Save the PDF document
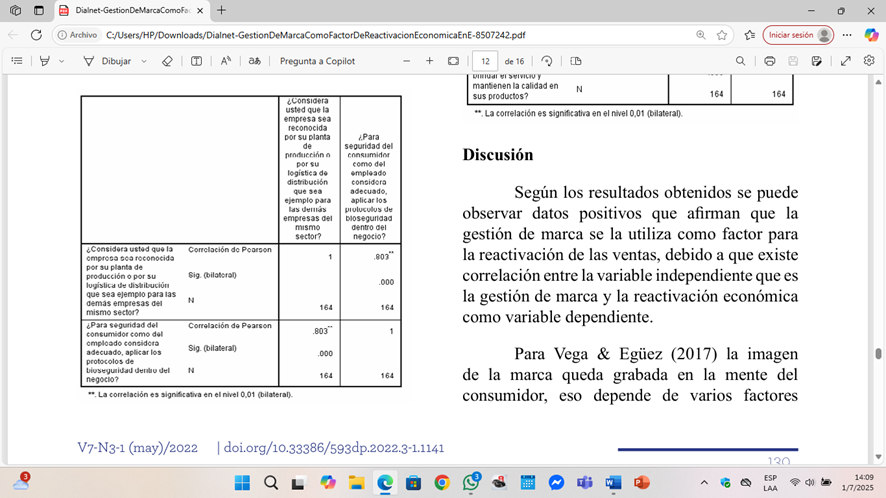The image size is (886, 498). click(x=793, y=61)
